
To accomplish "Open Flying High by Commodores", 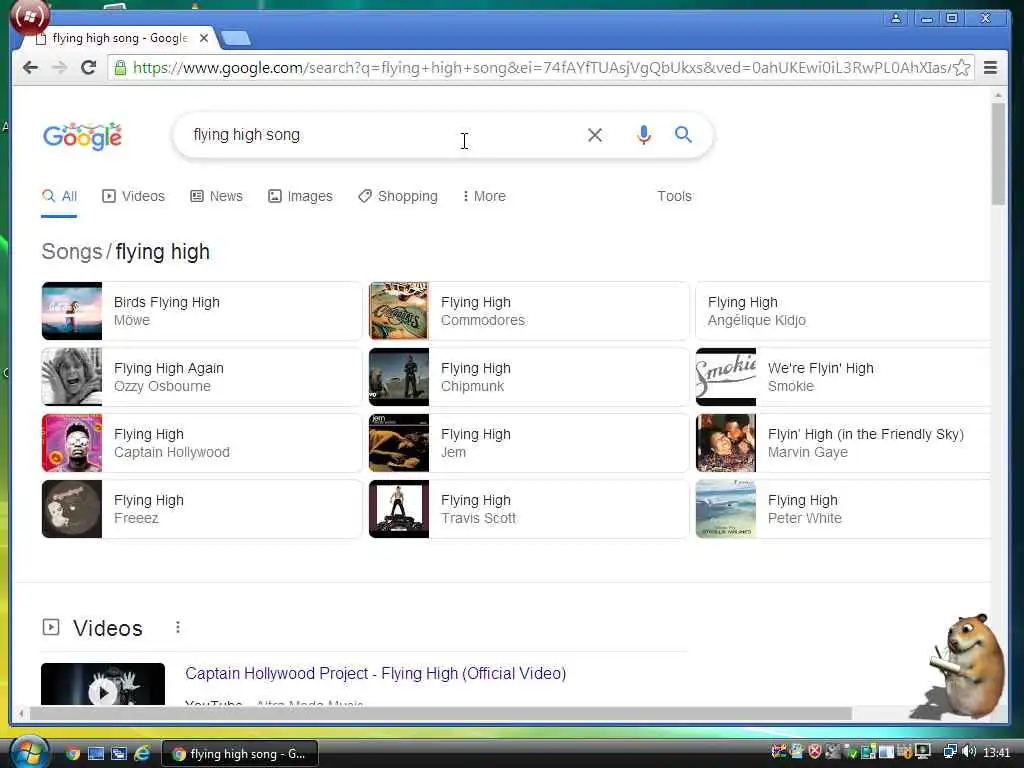I will coord(528,311).
